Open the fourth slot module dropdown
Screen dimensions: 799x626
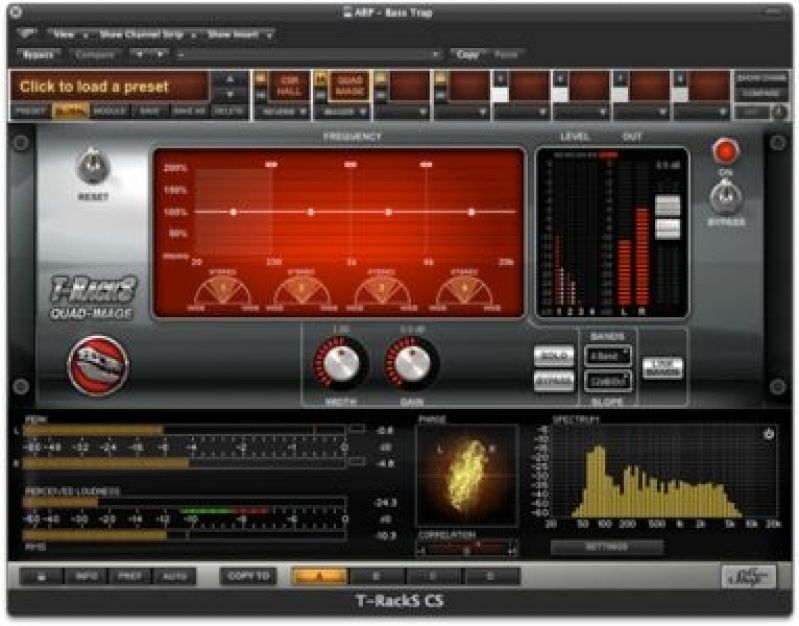[x=462, y=112]
